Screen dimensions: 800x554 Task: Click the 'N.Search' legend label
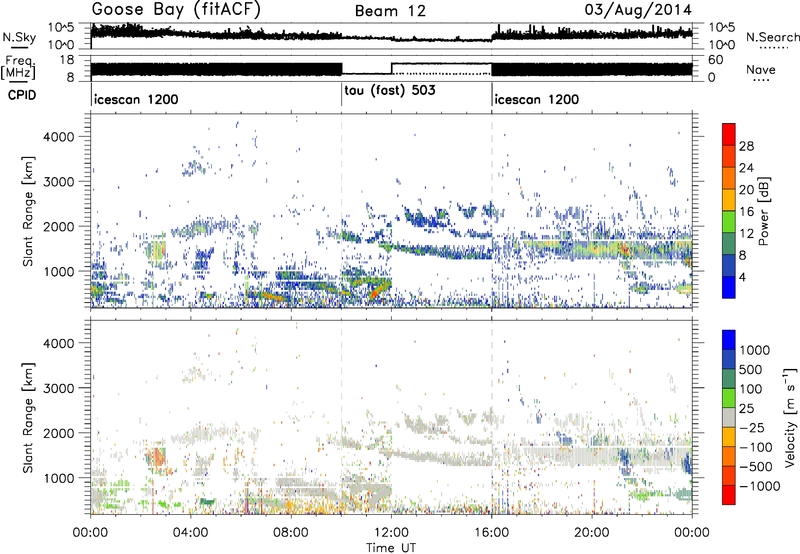(x=772, y=37)
